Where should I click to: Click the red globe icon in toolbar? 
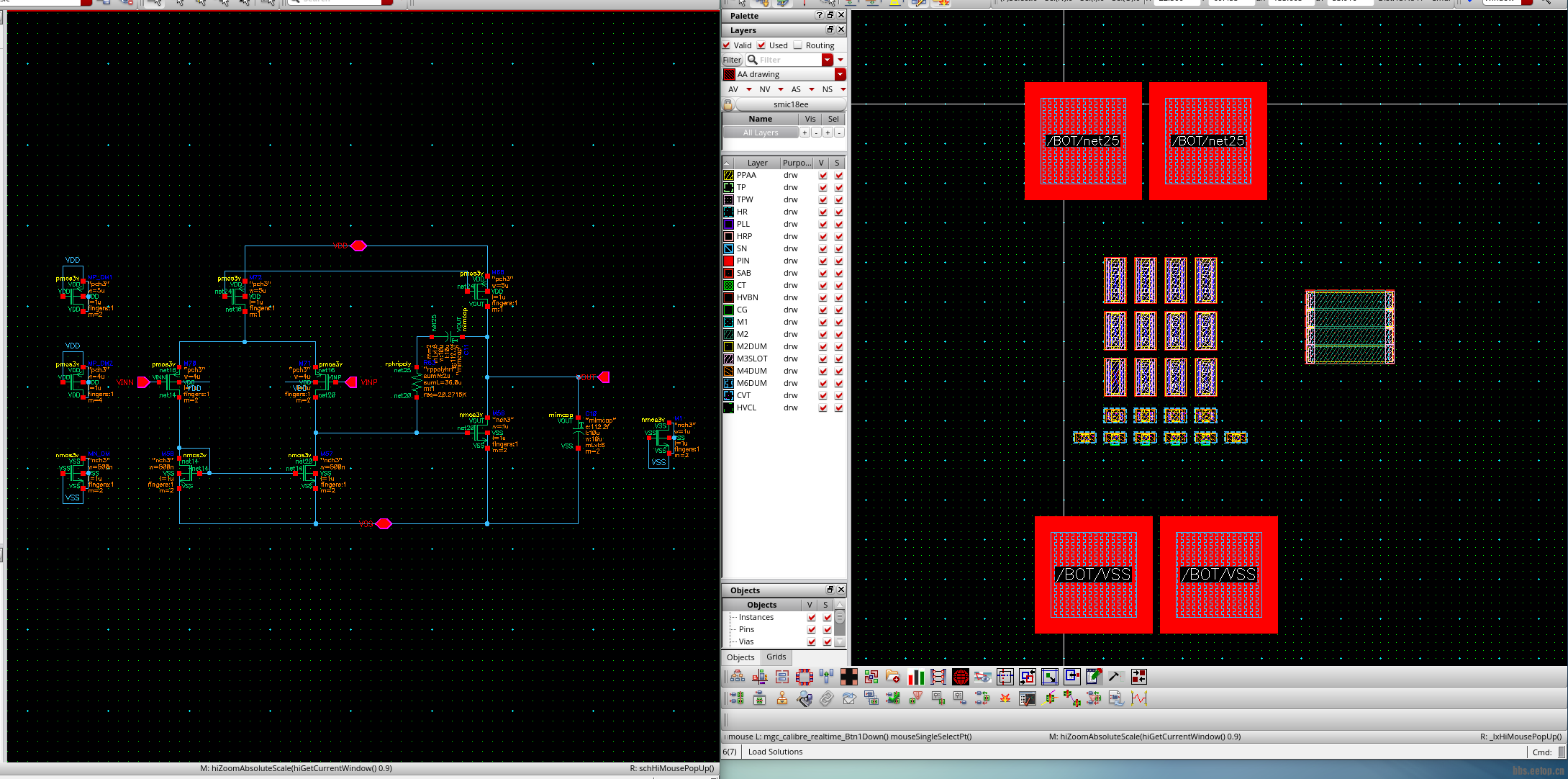point(960,677)
